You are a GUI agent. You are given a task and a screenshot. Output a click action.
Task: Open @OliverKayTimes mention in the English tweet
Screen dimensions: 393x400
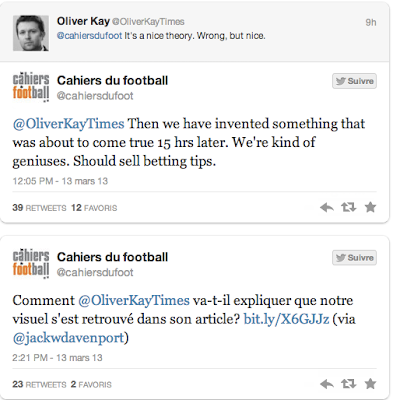68,124
